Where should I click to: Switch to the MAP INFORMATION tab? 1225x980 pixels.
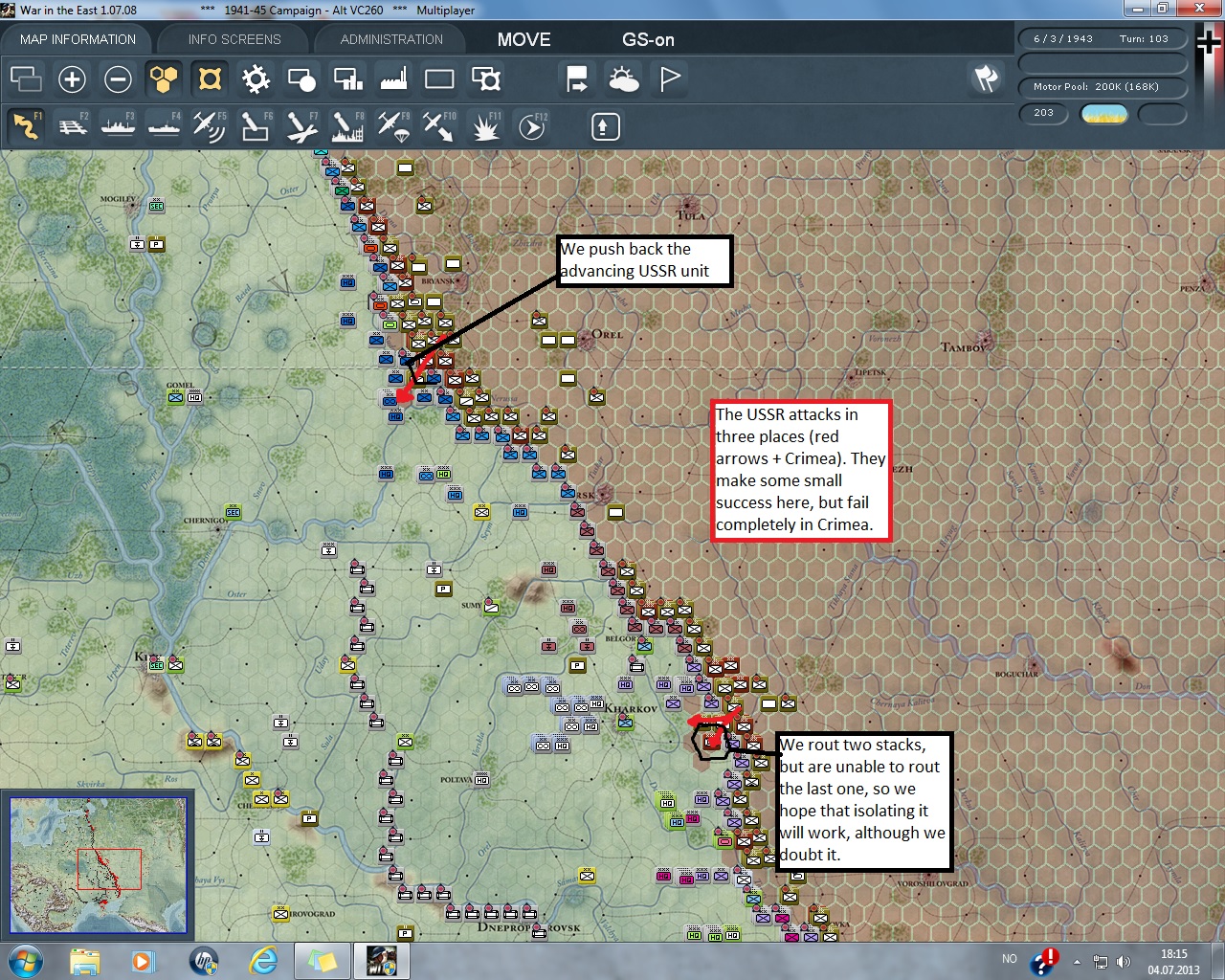click(78, 39)
